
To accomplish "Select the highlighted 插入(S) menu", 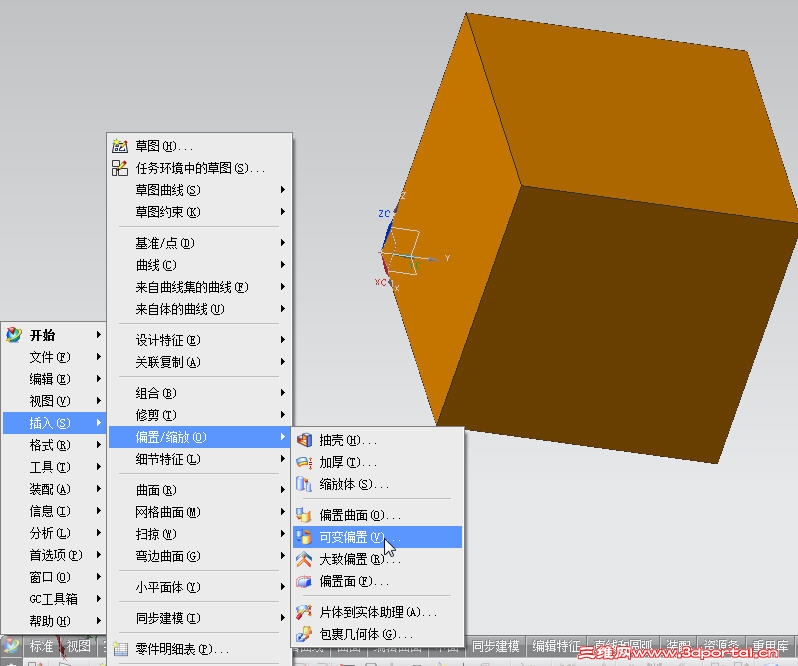I will click(x=54, y=423).
